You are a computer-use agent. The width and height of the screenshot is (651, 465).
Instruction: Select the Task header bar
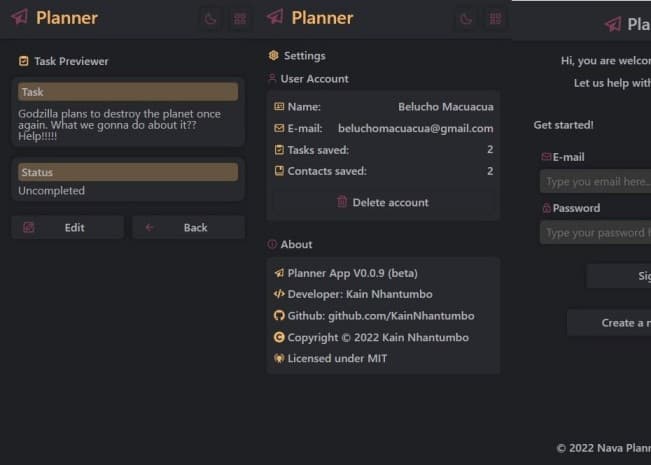point(128,92)
